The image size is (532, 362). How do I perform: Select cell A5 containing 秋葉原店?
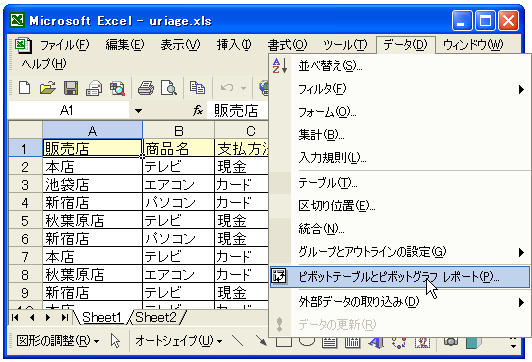click(92, 221)
